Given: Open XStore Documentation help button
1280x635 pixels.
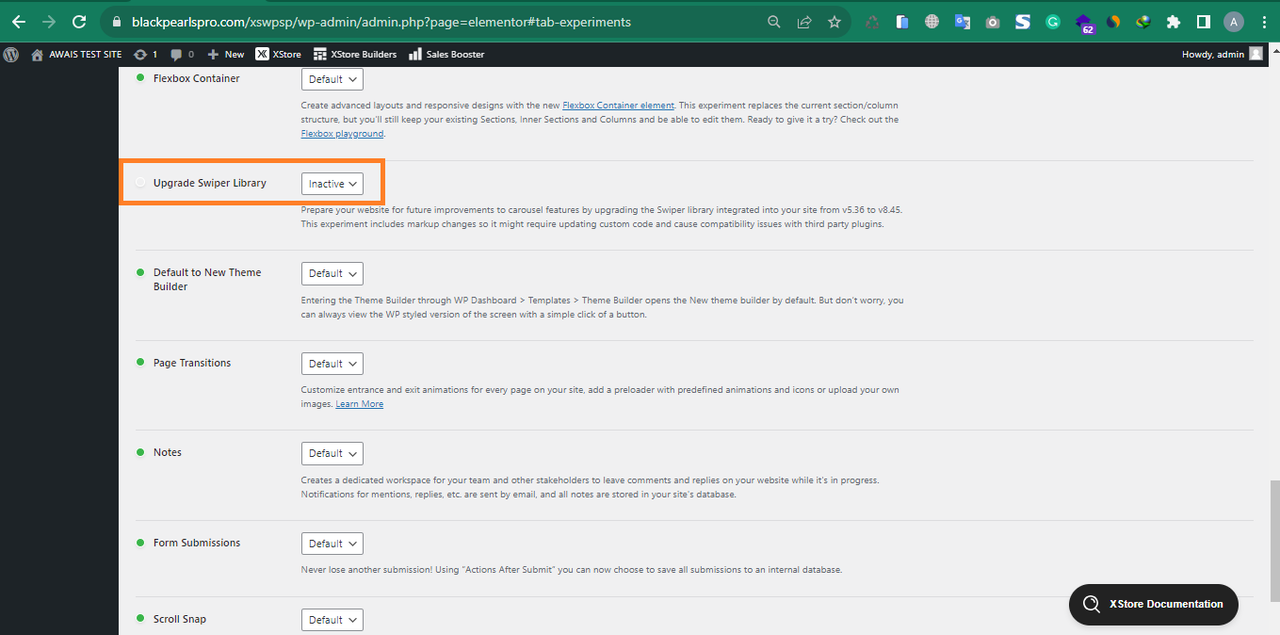Looking at the screenshot, I should coord(1153,604).
